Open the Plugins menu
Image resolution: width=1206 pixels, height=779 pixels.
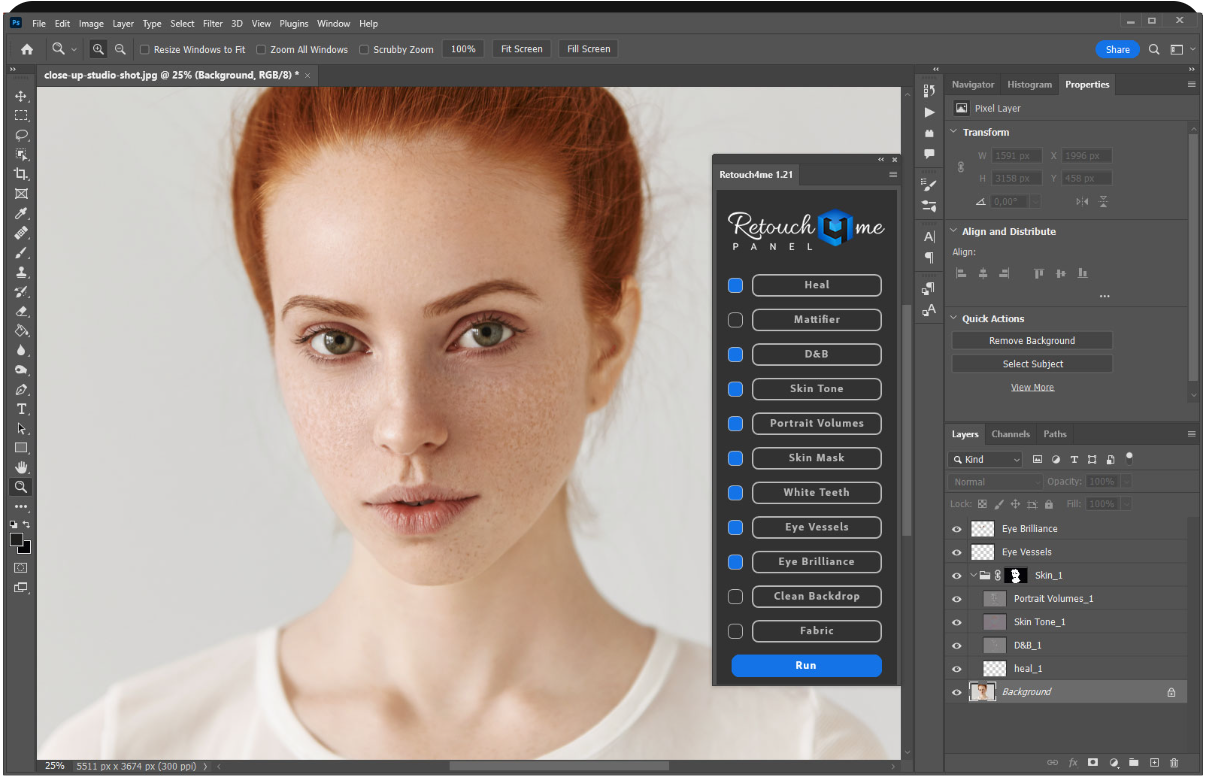294,23
